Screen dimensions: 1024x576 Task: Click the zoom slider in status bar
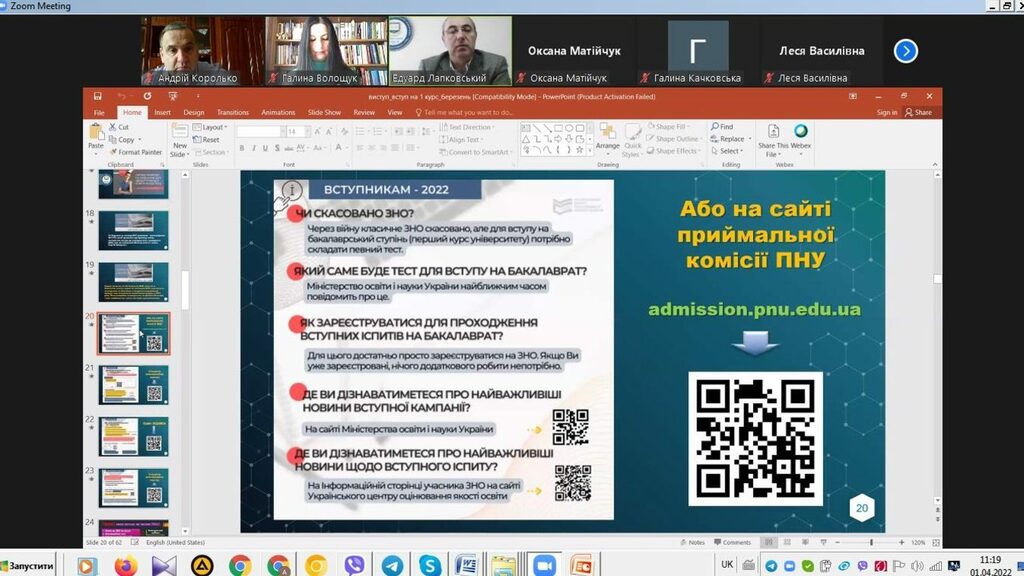coord(872,542)
